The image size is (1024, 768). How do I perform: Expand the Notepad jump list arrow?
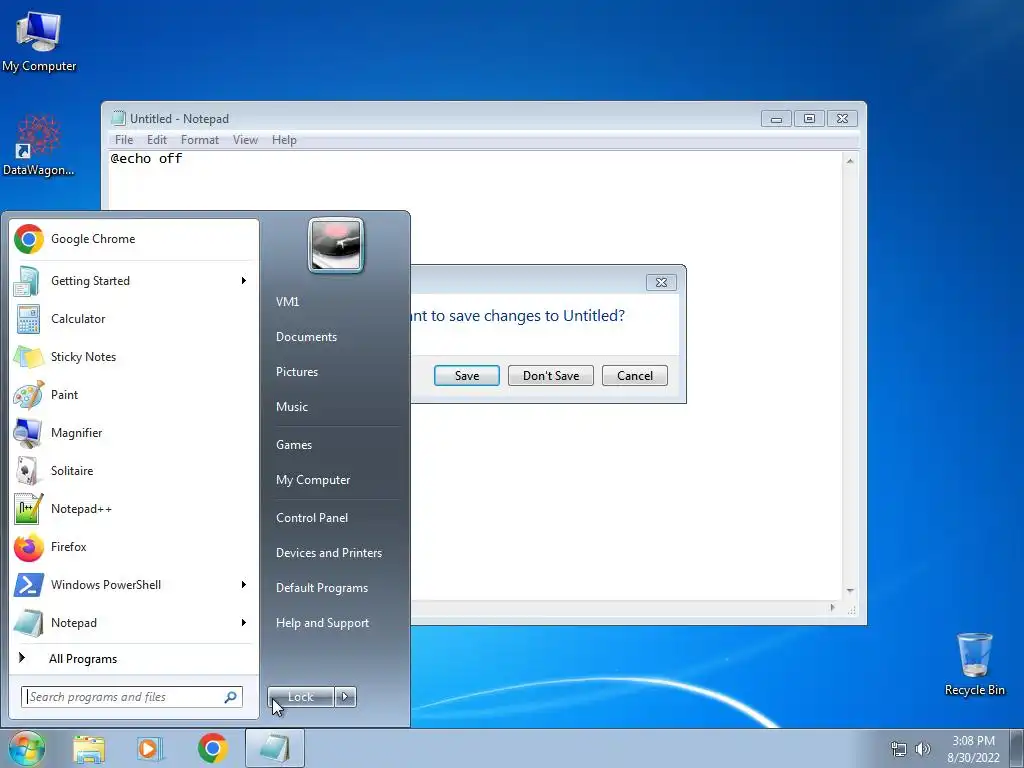[x=244, y=623]
